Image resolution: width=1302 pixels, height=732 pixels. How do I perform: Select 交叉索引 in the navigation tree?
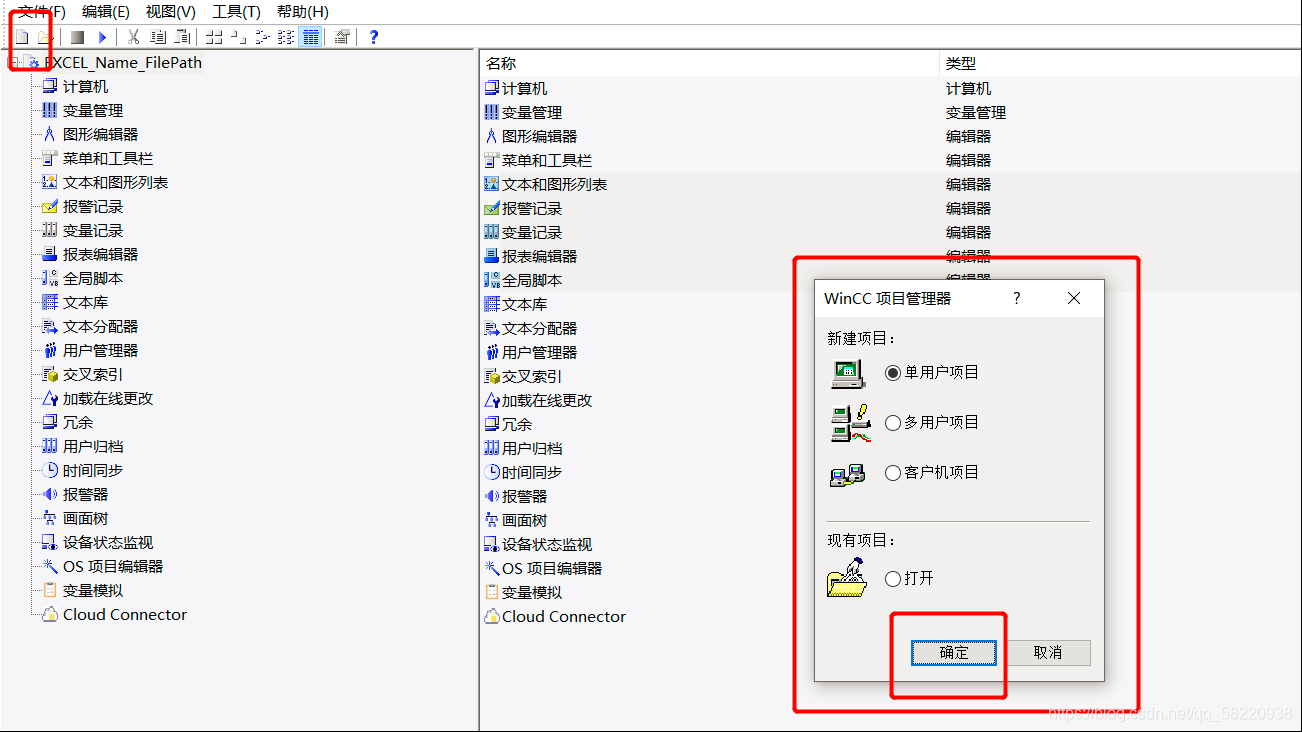point(93,375)
